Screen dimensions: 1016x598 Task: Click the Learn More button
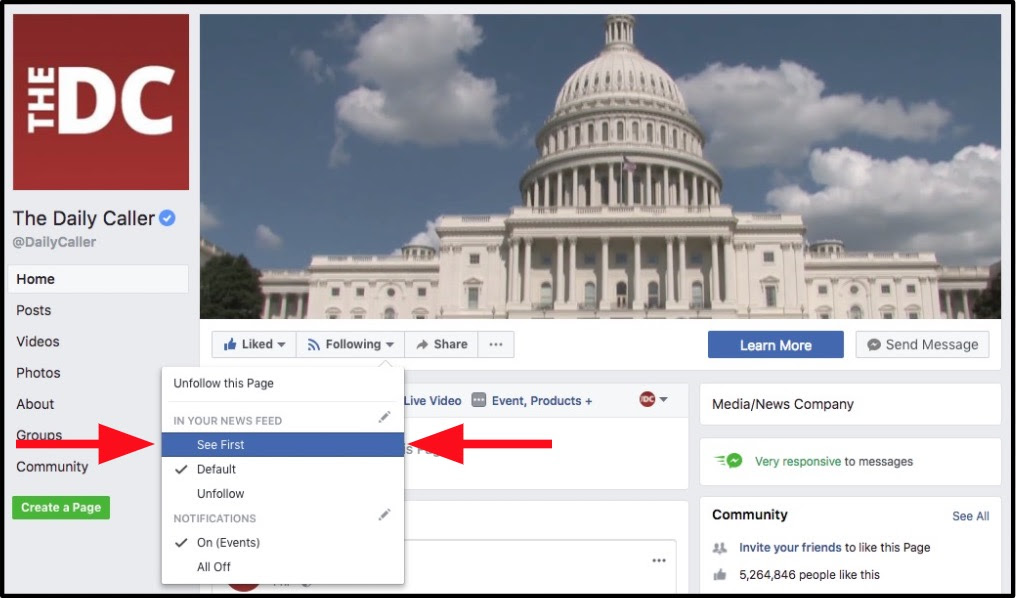pos(776,345)
